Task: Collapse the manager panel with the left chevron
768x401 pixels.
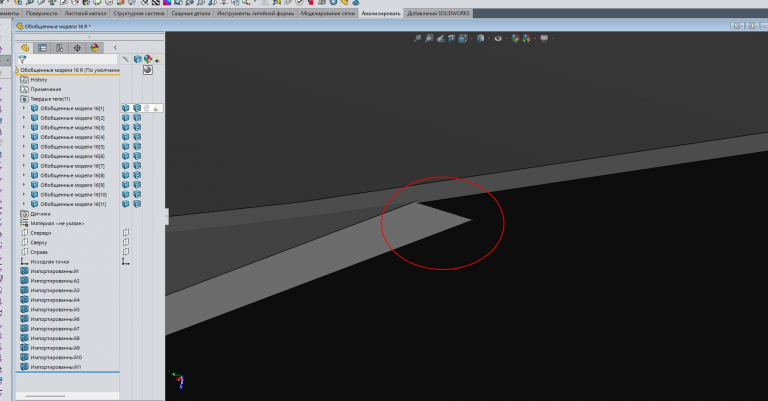Action: coord(115,47)
